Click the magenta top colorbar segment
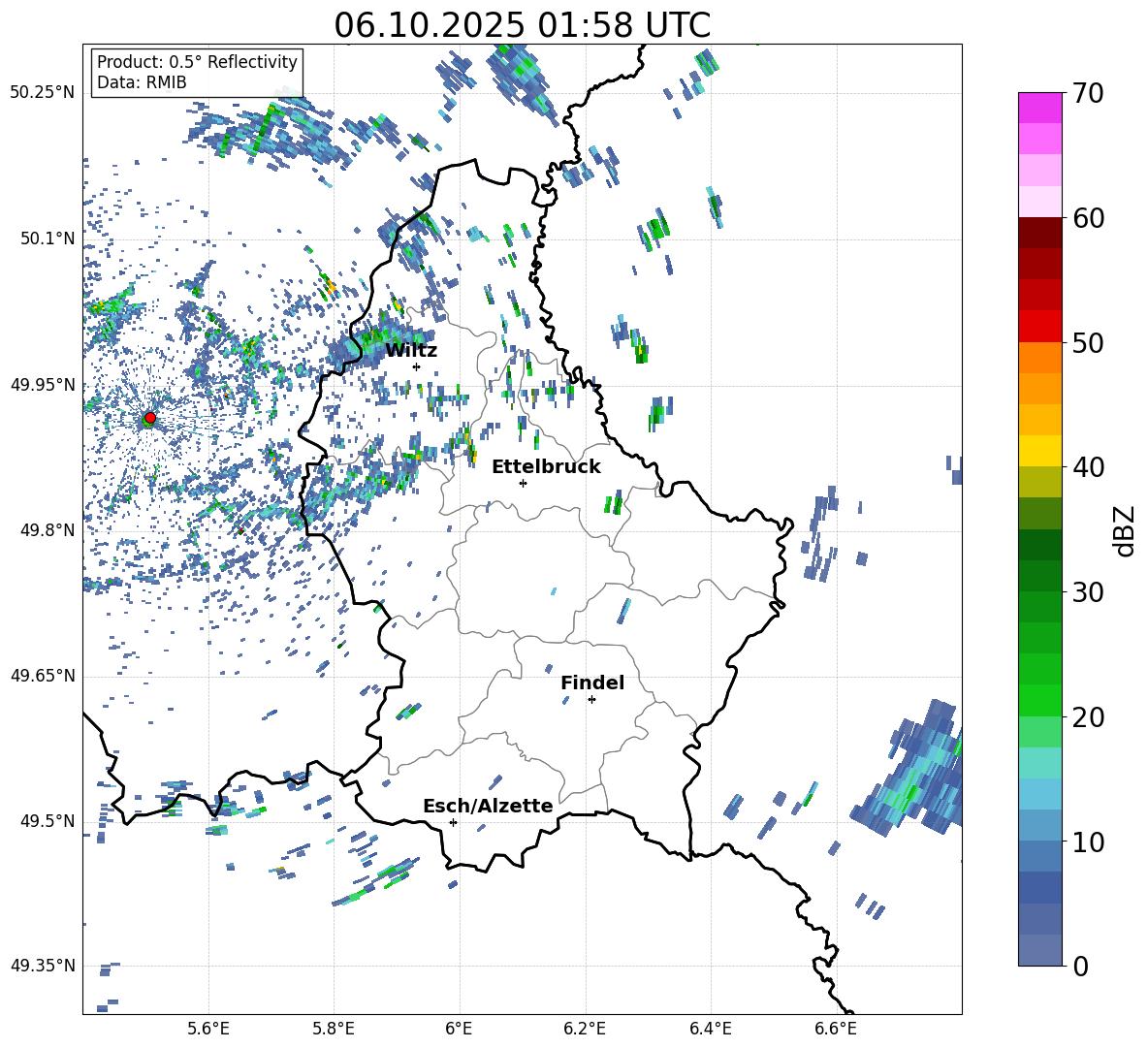Screen dimensions: 1148x1048 coord(1039,108)
